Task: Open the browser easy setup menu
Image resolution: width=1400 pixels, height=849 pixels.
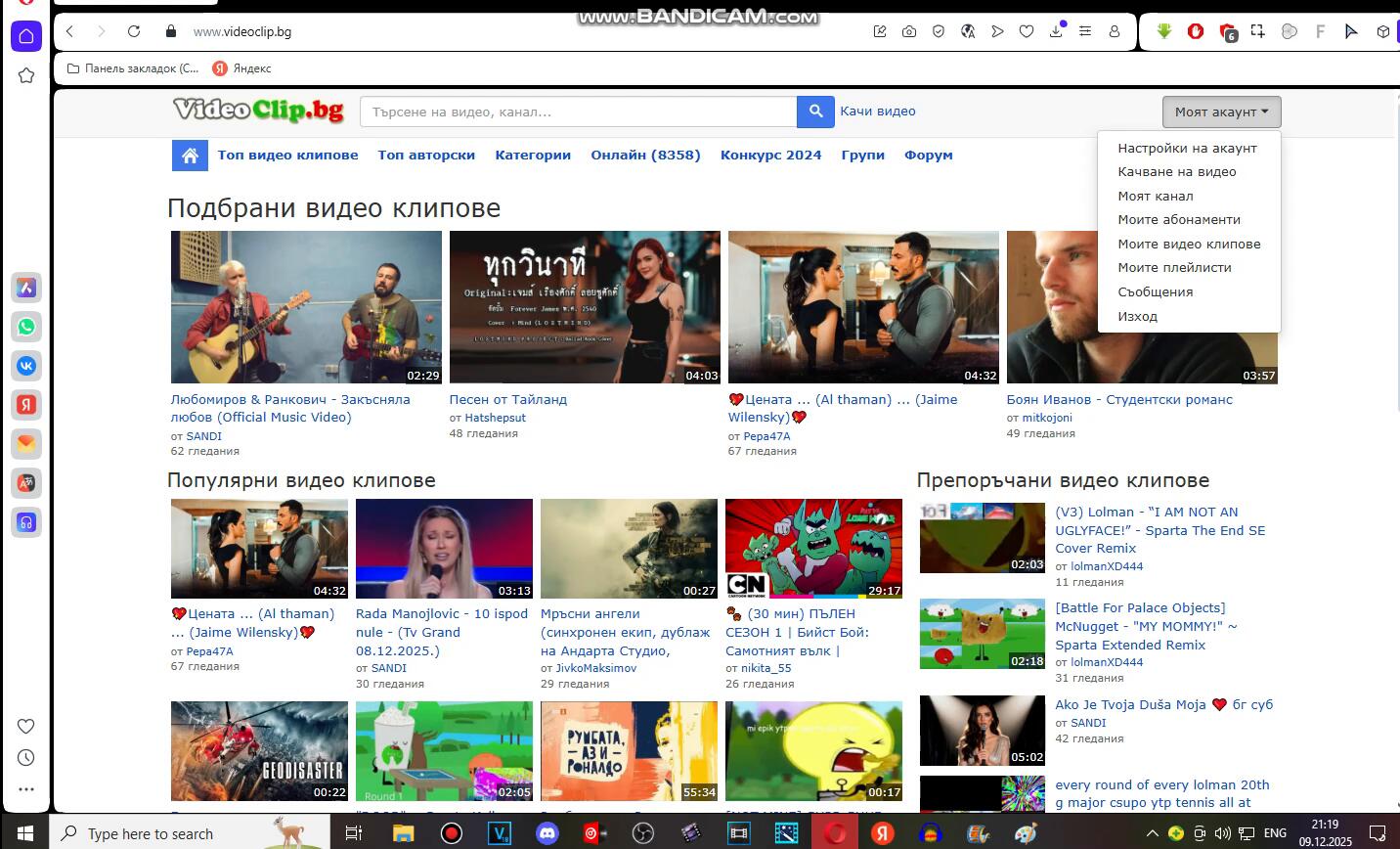Action: 1085,31
